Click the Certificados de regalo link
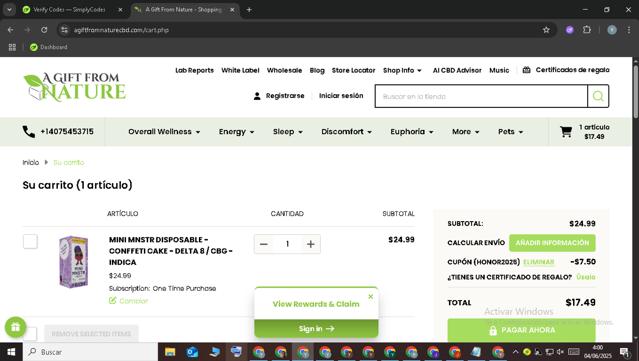Image resolution: width=639 pixels, height=361 pixels. point(573,70)
